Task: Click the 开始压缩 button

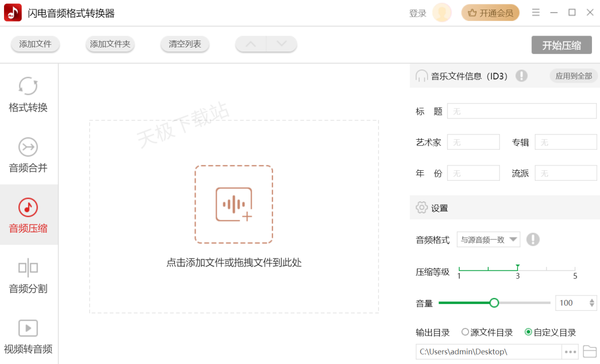Action: 561,45
